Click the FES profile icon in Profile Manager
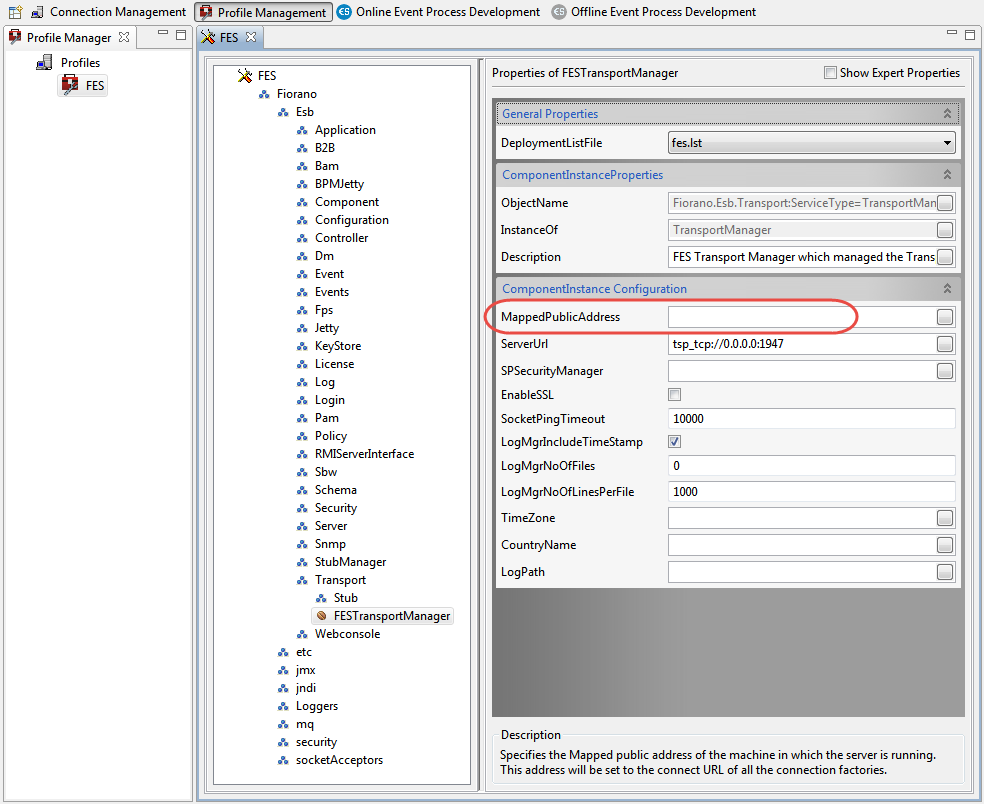 pyautogui.click(x=70, y=86)
